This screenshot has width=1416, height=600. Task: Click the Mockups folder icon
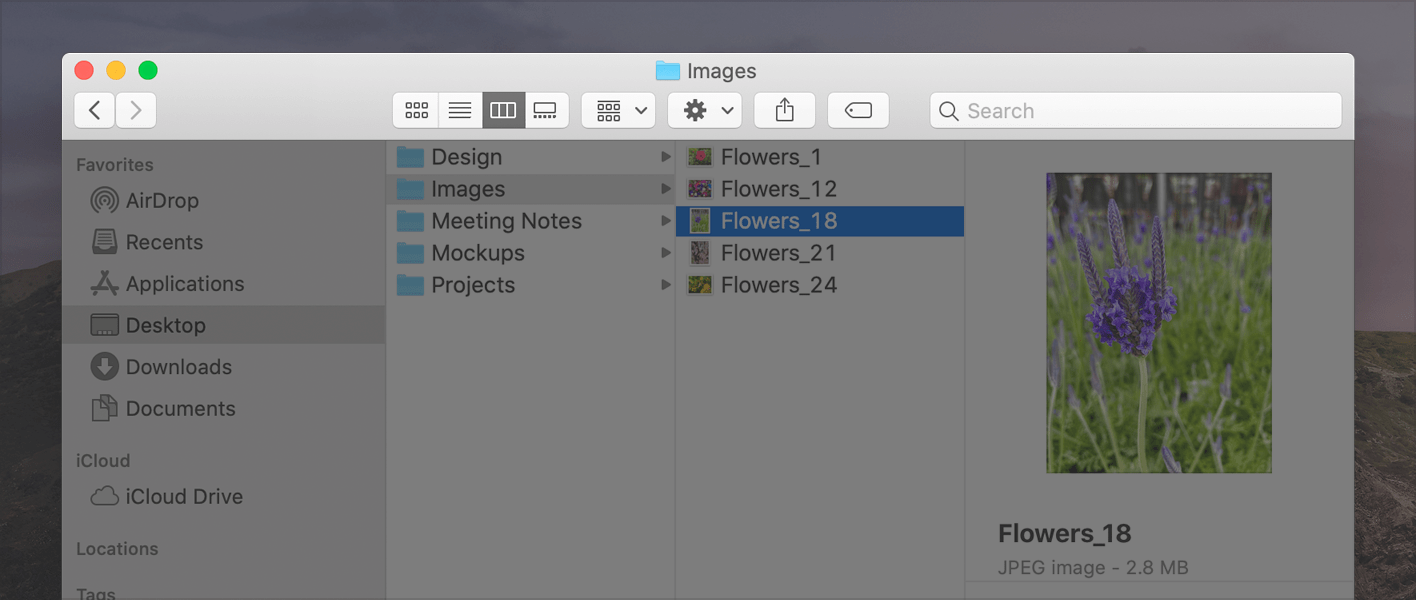click(x=410, y=253)
